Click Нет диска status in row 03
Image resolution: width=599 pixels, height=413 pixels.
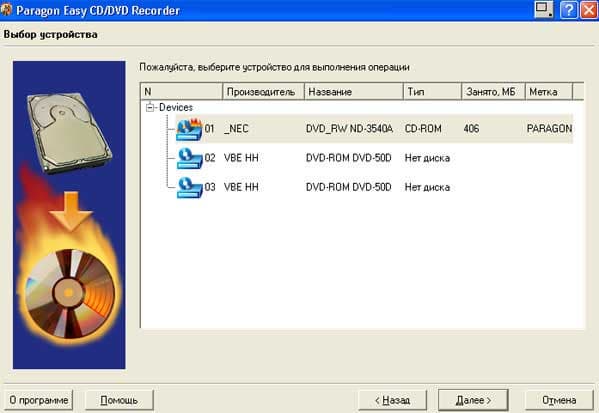point(427,187)
